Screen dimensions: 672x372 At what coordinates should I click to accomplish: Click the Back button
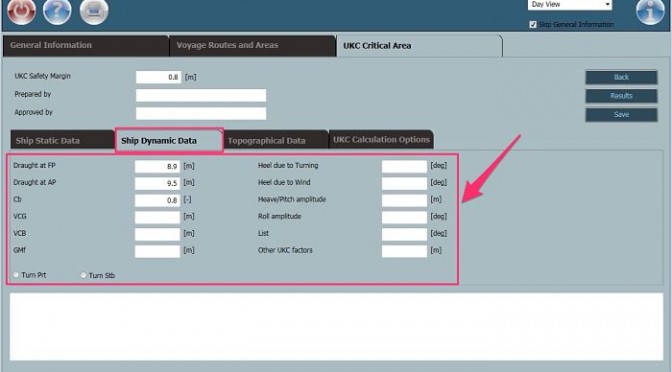click(x=621, y=77)
